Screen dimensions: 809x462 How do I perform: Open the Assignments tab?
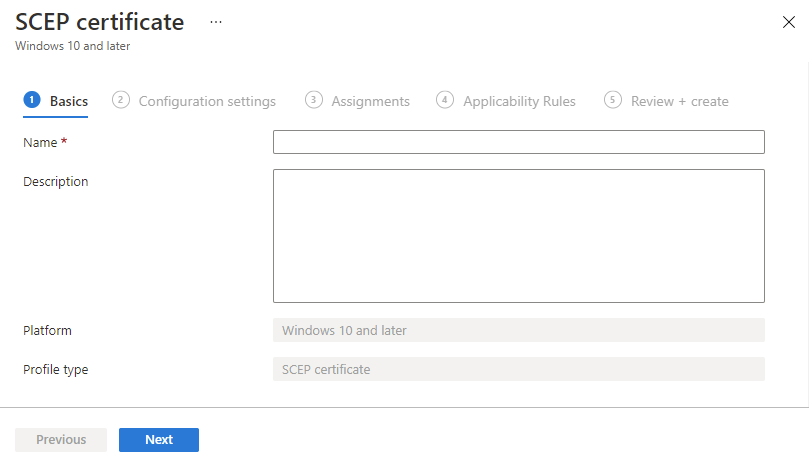tap(370, 101)
